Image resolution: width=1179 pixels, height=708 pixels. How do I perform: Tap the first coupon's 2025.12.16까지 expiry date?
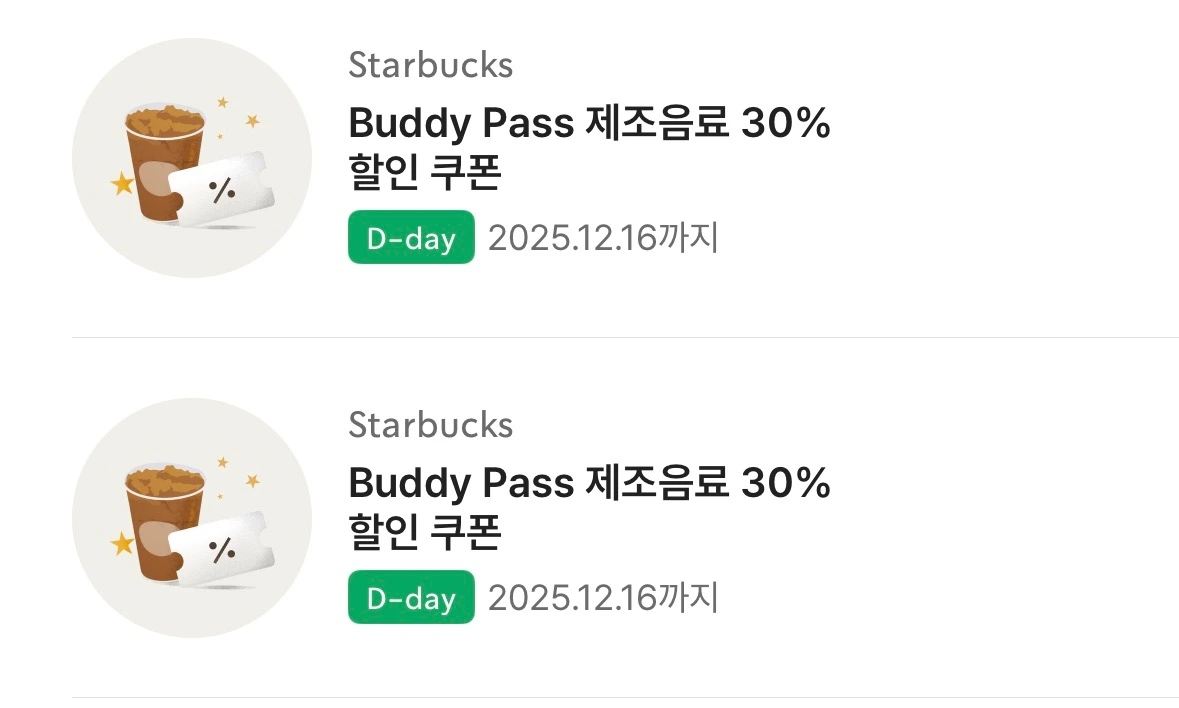[604, 238]
